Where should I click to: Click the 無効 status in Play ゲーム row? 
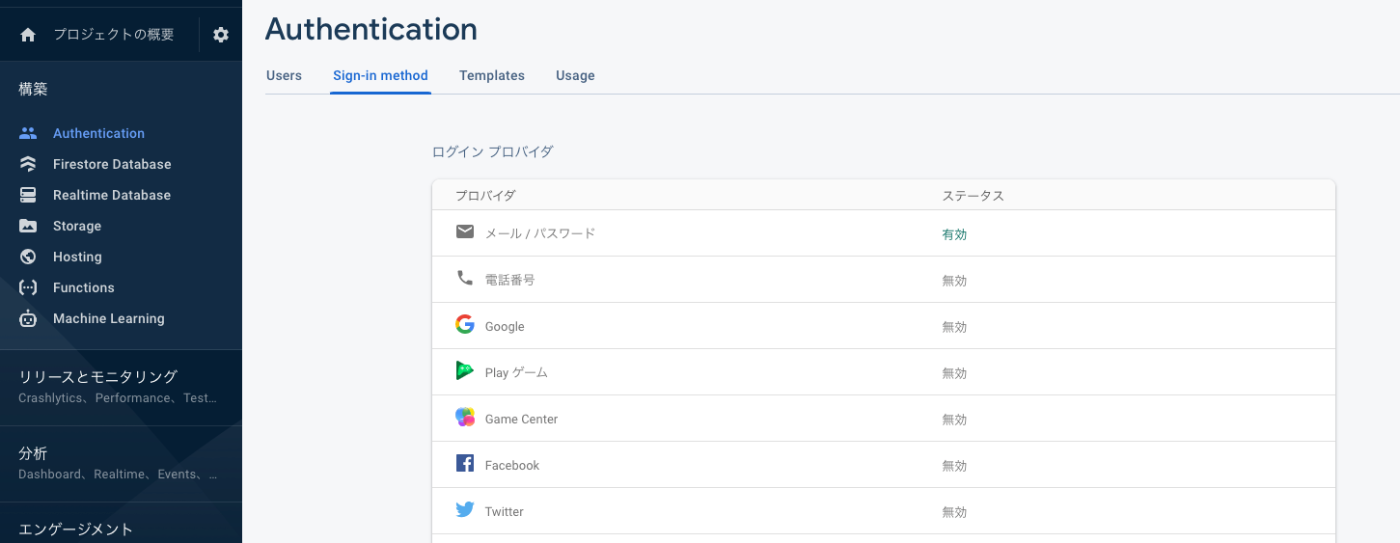(954, 373)
